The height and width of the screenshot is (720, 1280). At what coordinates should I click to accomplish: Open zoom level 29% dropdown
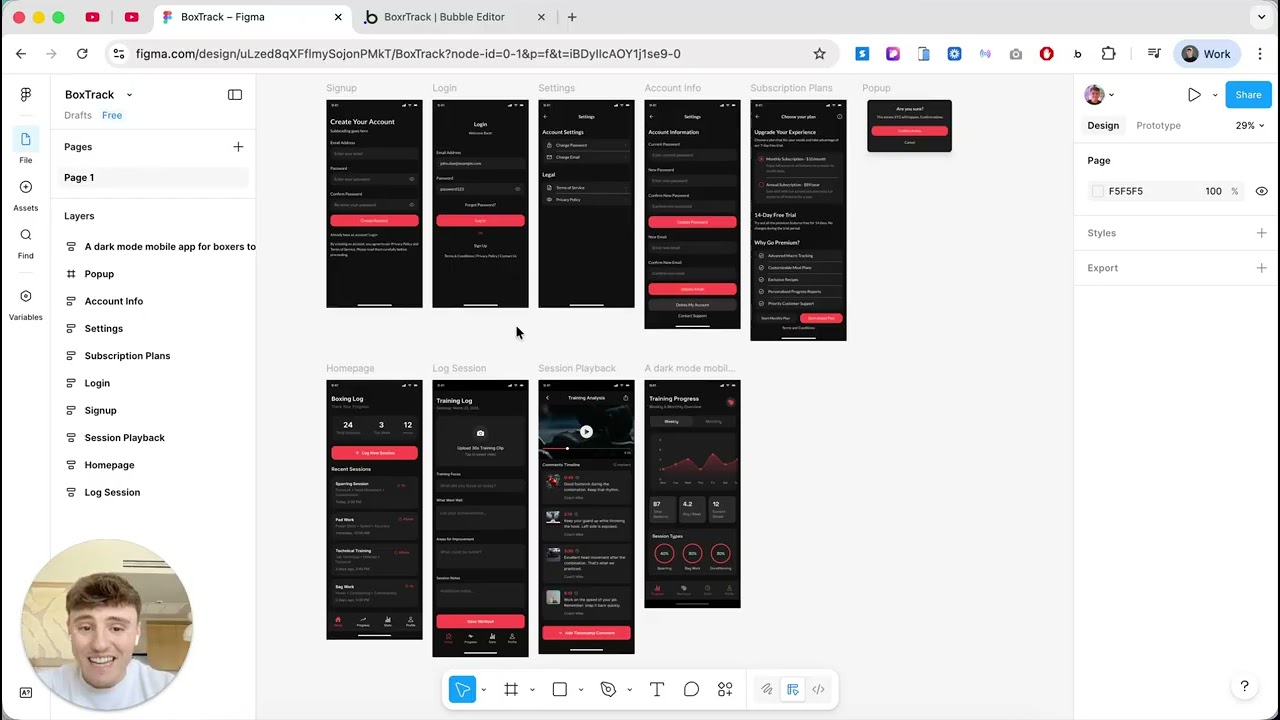click(1249, 126)
